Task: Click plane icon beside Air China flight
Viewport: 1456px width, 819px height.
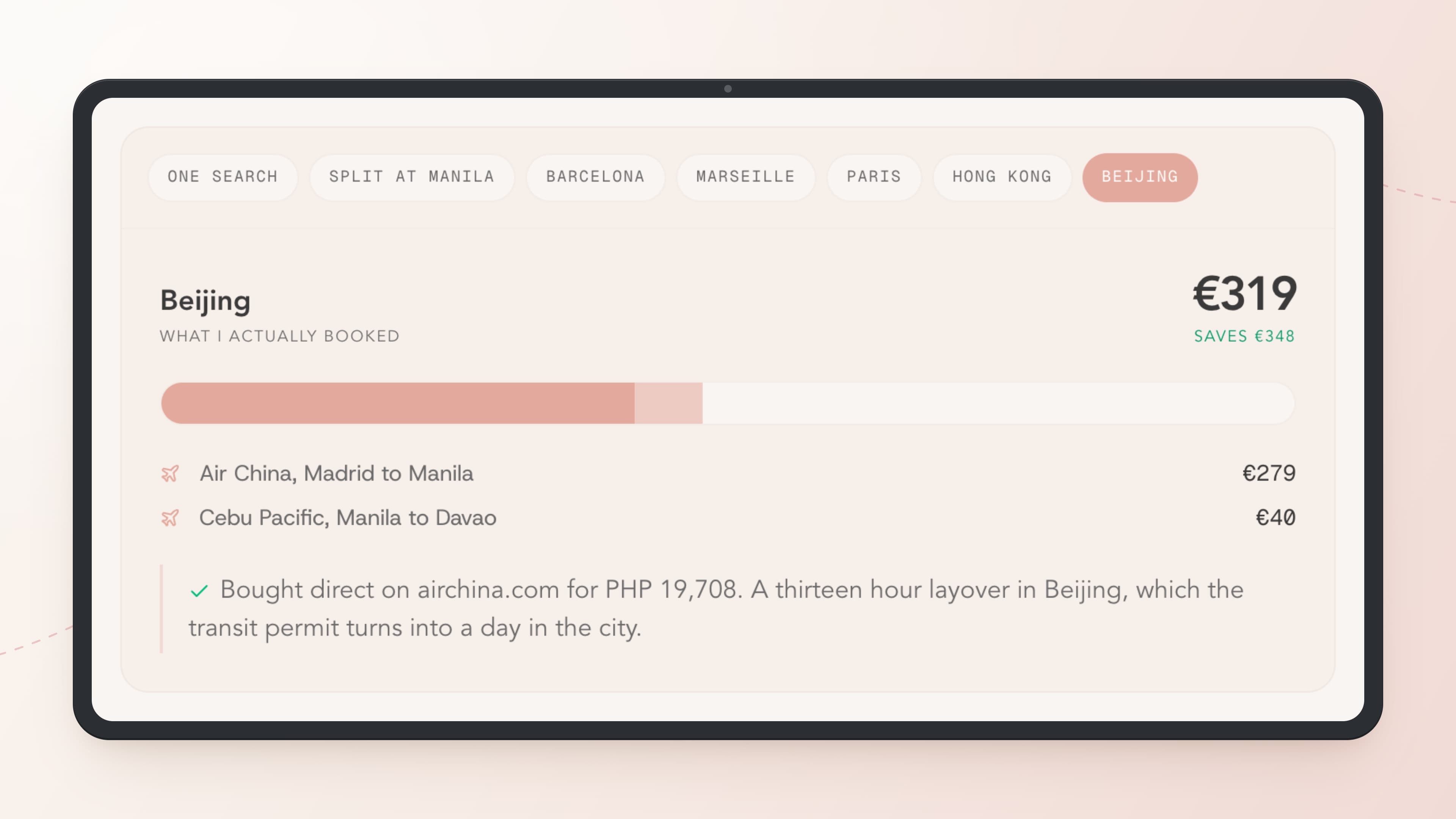Action: tap(170, 474)
